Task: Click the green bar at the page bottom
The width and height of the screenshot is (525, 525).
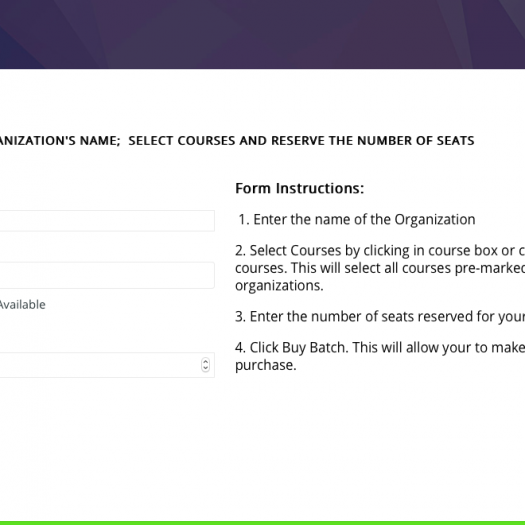Action: pyautogui.click(x=262, y=523)
